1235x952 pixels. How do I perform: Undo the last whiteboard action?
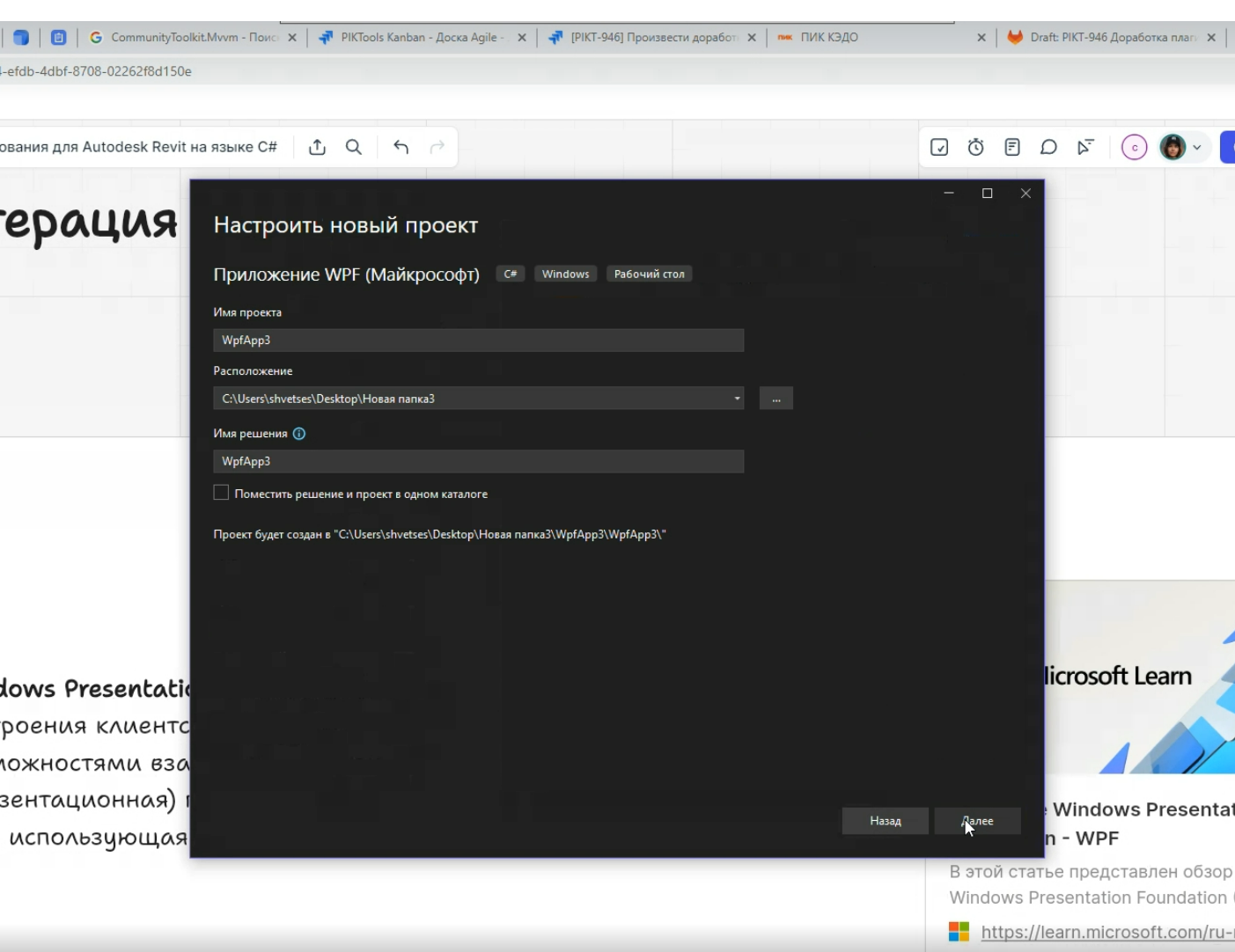pos(401,147)
